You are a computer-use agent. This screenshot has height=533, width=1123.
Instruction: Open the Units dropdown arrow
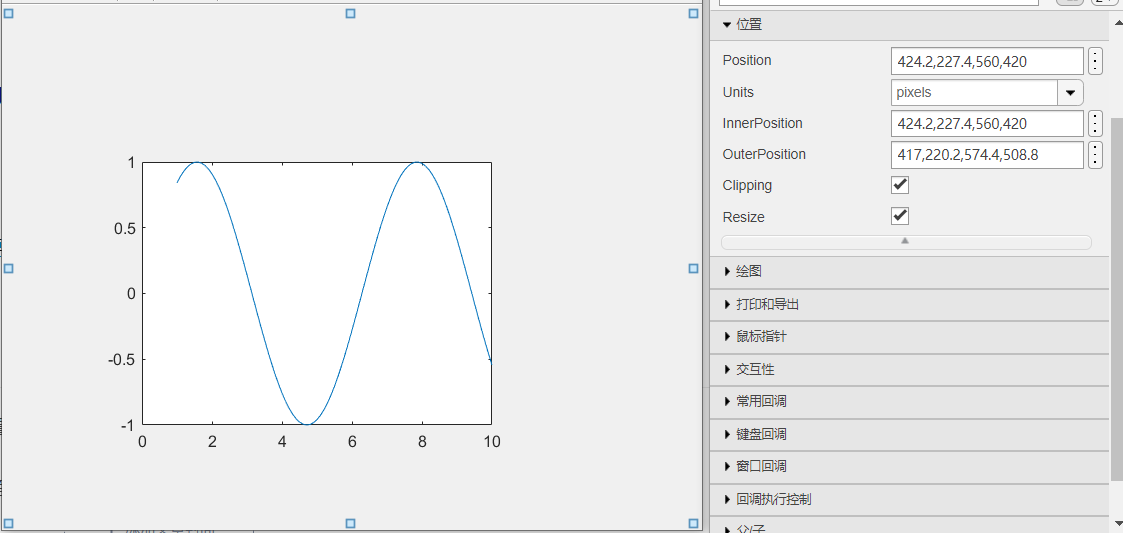click(1070, 93)
